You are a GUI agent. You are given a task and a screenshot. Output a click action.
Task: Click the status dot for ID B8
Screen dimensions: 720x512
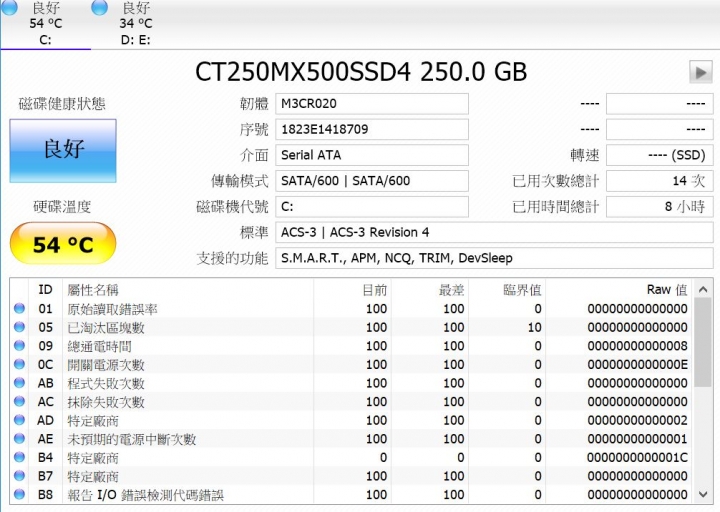[19, 495]
